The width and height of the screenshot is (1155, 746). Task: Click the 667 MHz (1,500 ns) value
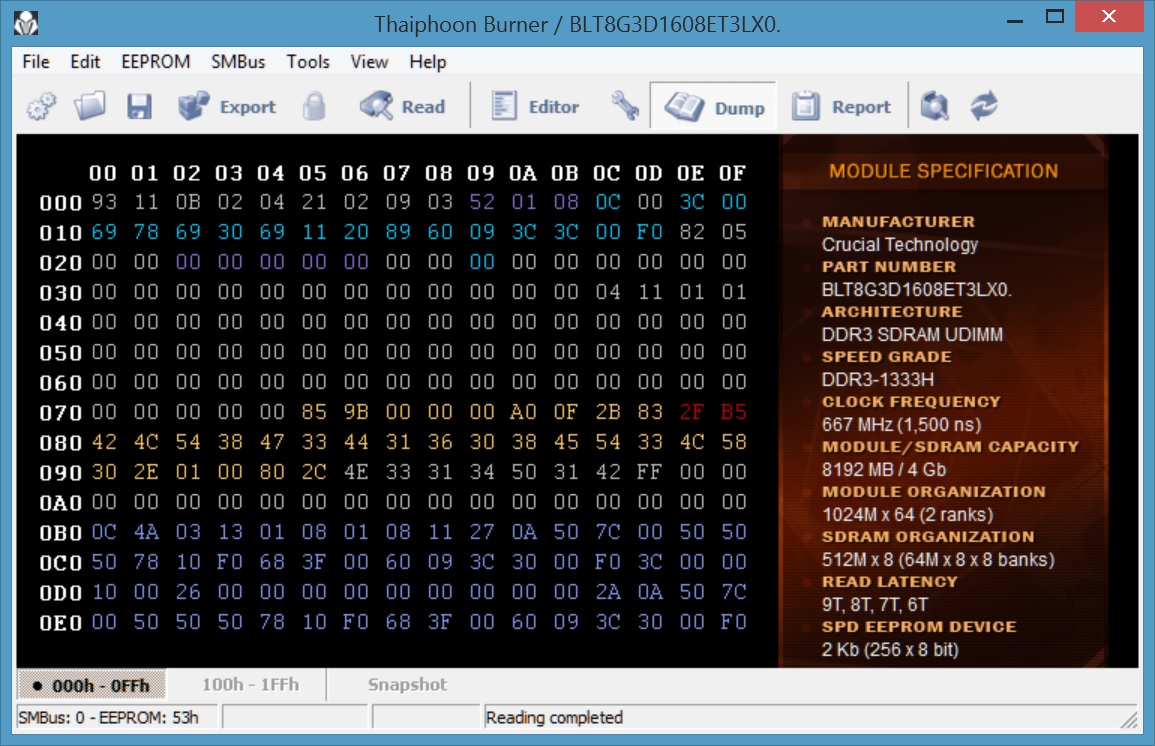tap(902, 424)
